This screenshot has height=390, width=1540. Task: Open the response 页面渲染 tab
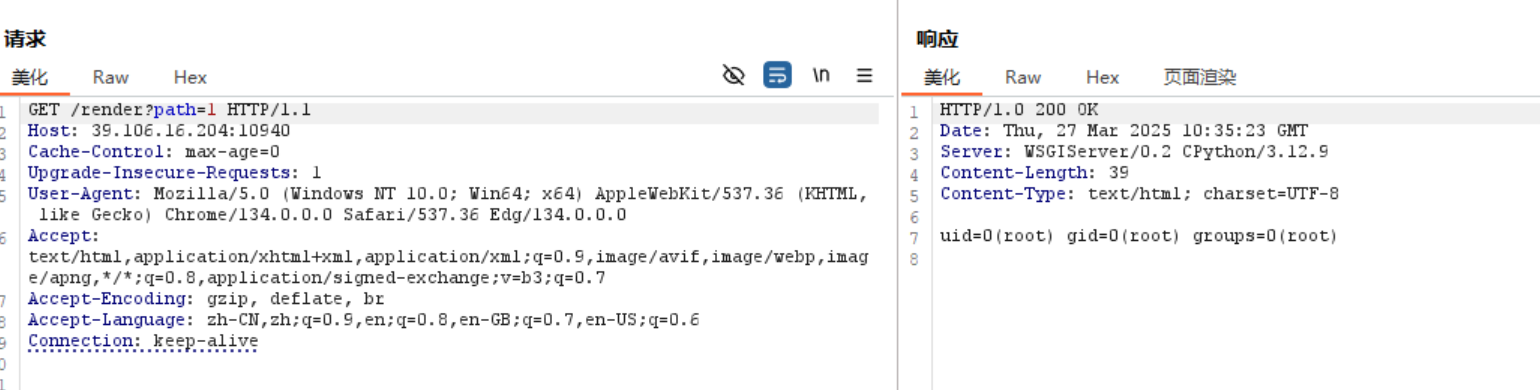(1200, 77)
